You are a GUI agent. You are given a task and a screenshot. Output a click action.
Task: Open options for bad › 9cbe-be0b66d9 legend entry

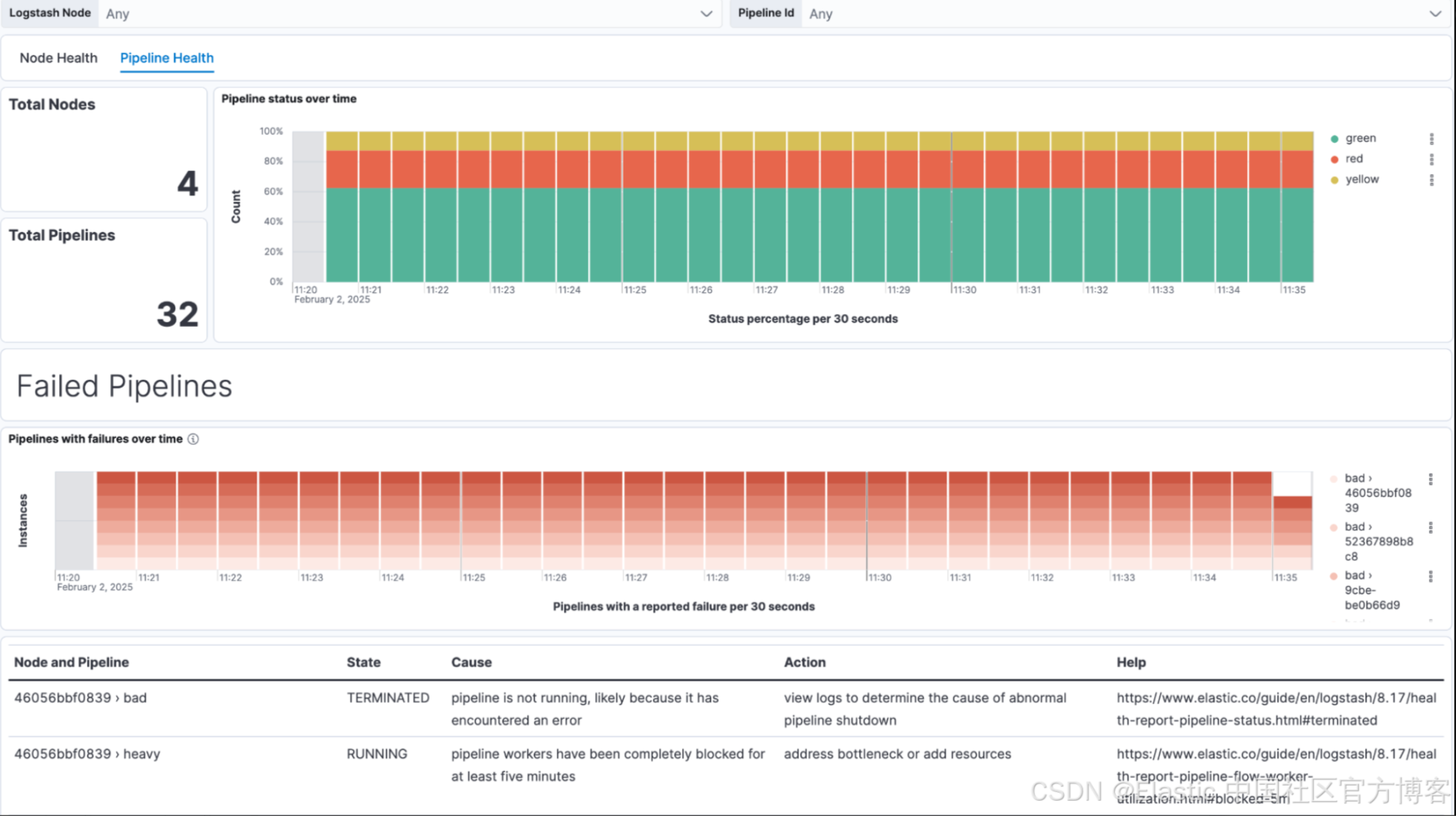click(1431, 576)
